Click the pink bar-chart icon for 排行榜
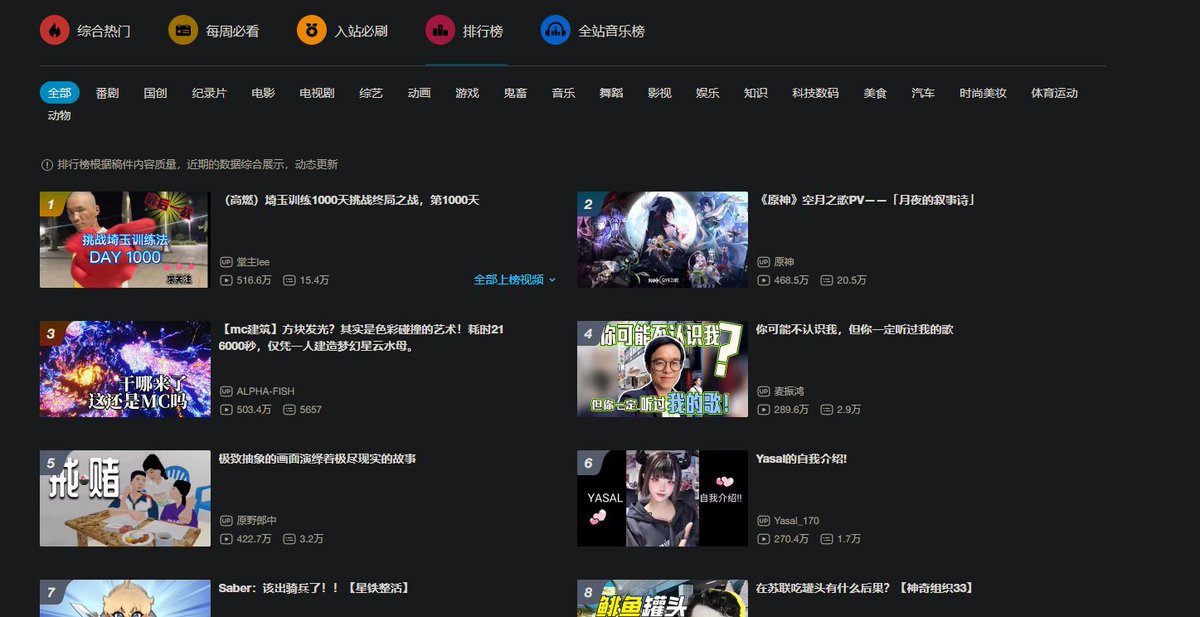This screenshot has height=617, width=1200. point(440,30)
